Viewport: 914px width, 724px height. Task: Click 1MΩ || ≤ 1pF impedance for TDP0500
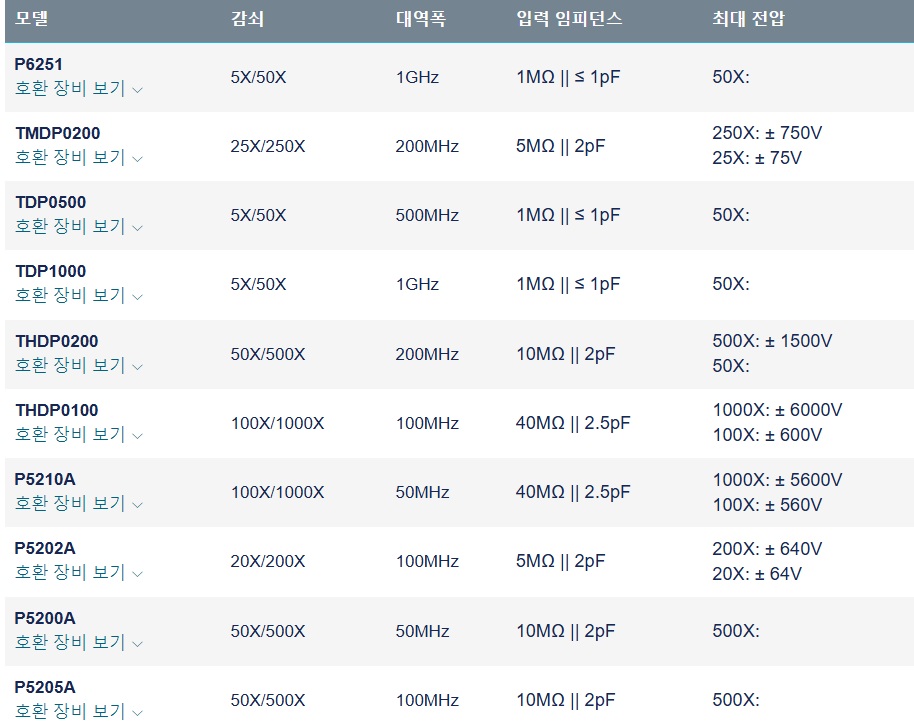(x=568, y=216)
